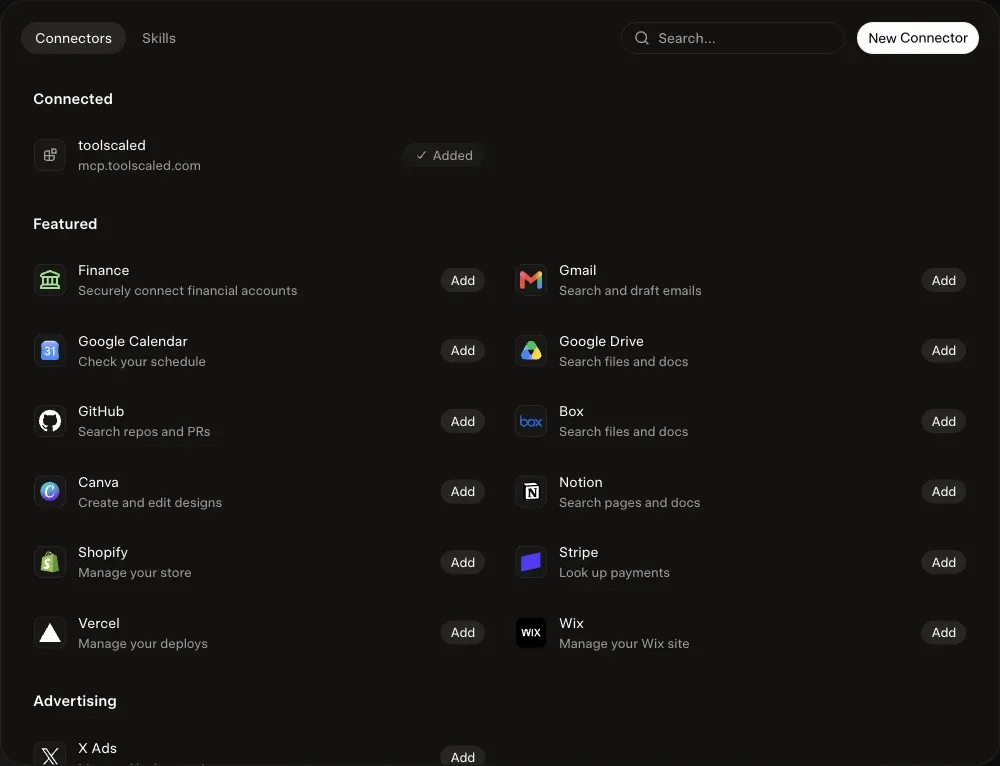Add the Google Calendar connector
The image size is (1000, 766).
(x=462, y=350)
